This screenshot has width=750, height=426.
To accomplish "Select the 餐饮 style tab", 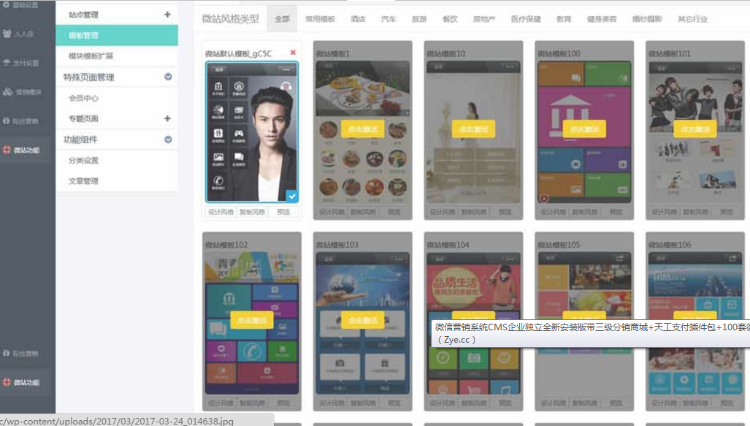I will point(450,19).
